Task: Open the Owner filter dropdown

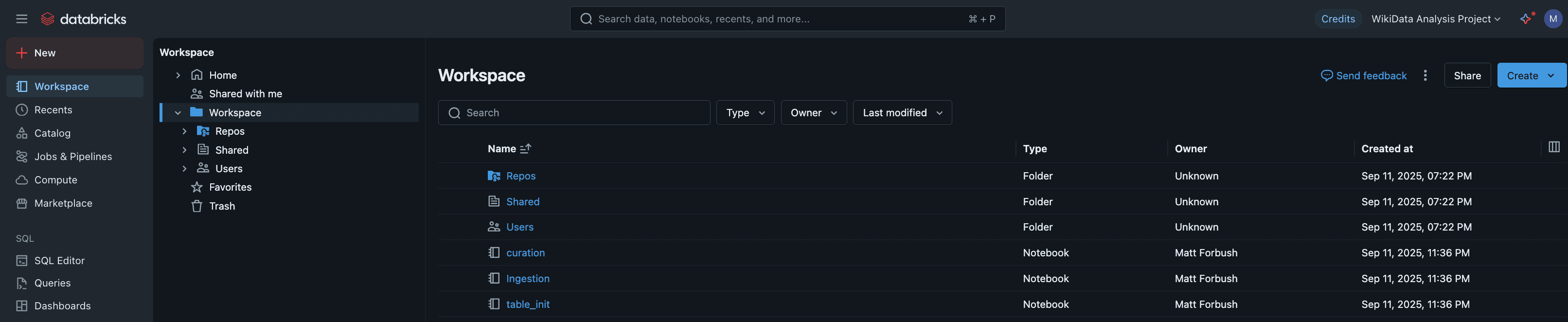Action: 814,113
